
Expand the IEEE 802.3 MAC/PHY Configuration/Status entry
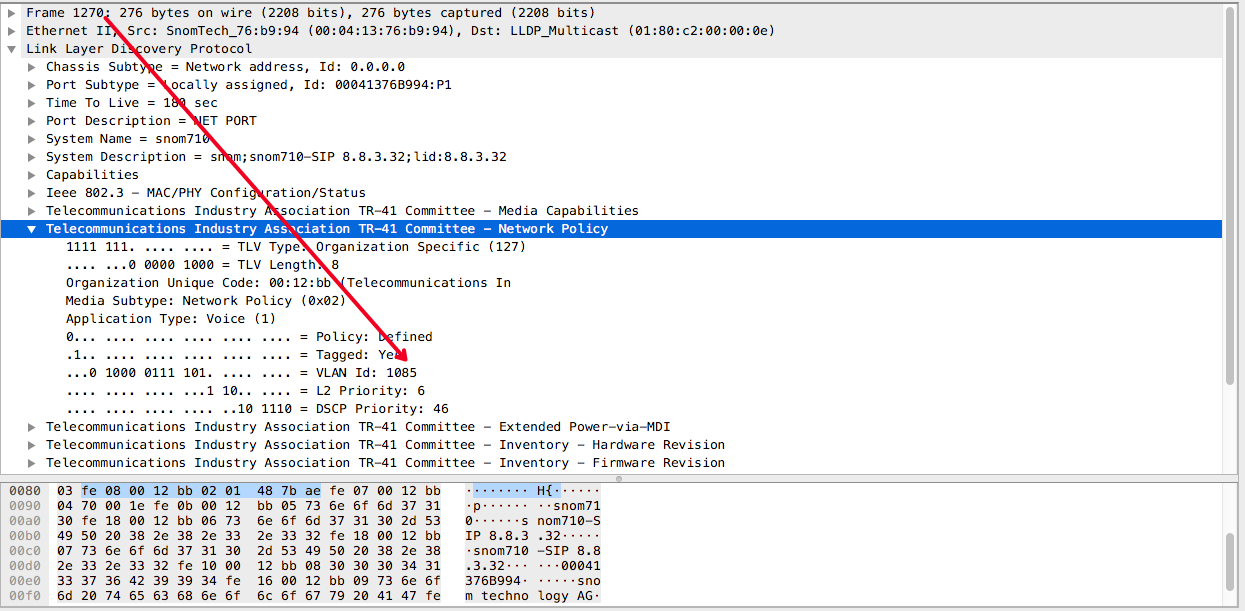(31, 192)
